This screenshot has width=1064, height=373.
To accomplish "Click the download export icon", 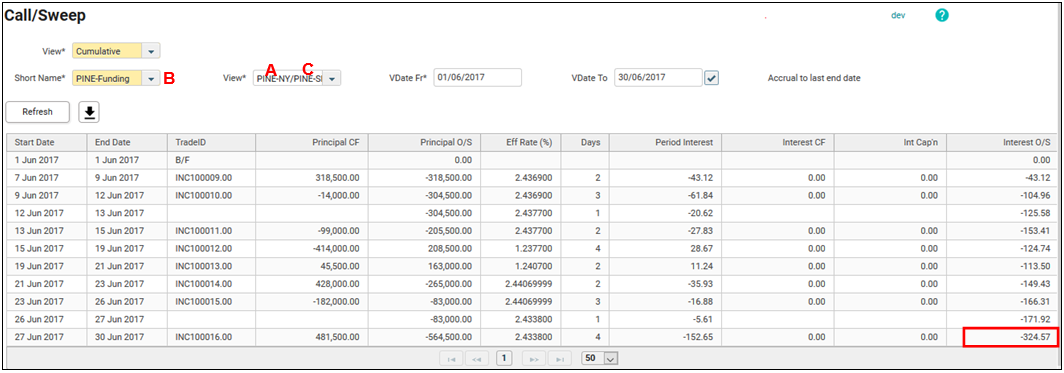I will 89,112.
